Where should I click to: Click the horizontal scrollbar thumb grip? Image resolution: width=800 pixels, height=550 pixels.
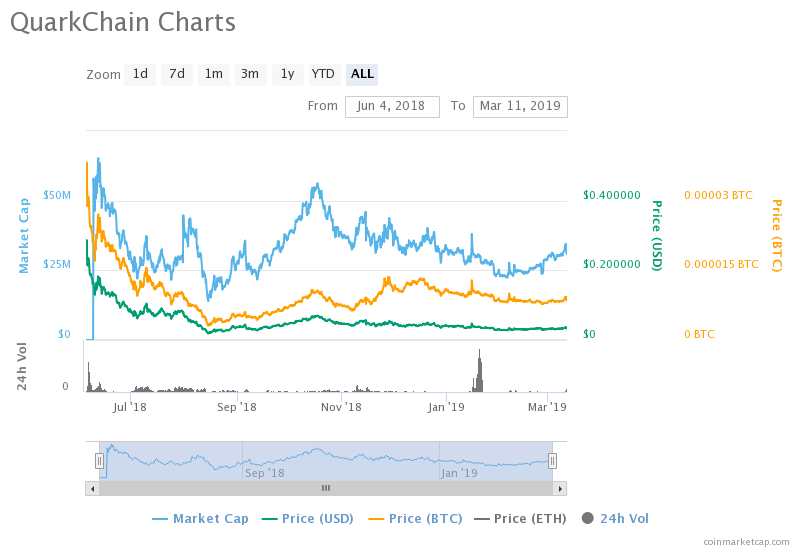coord(326,488)
